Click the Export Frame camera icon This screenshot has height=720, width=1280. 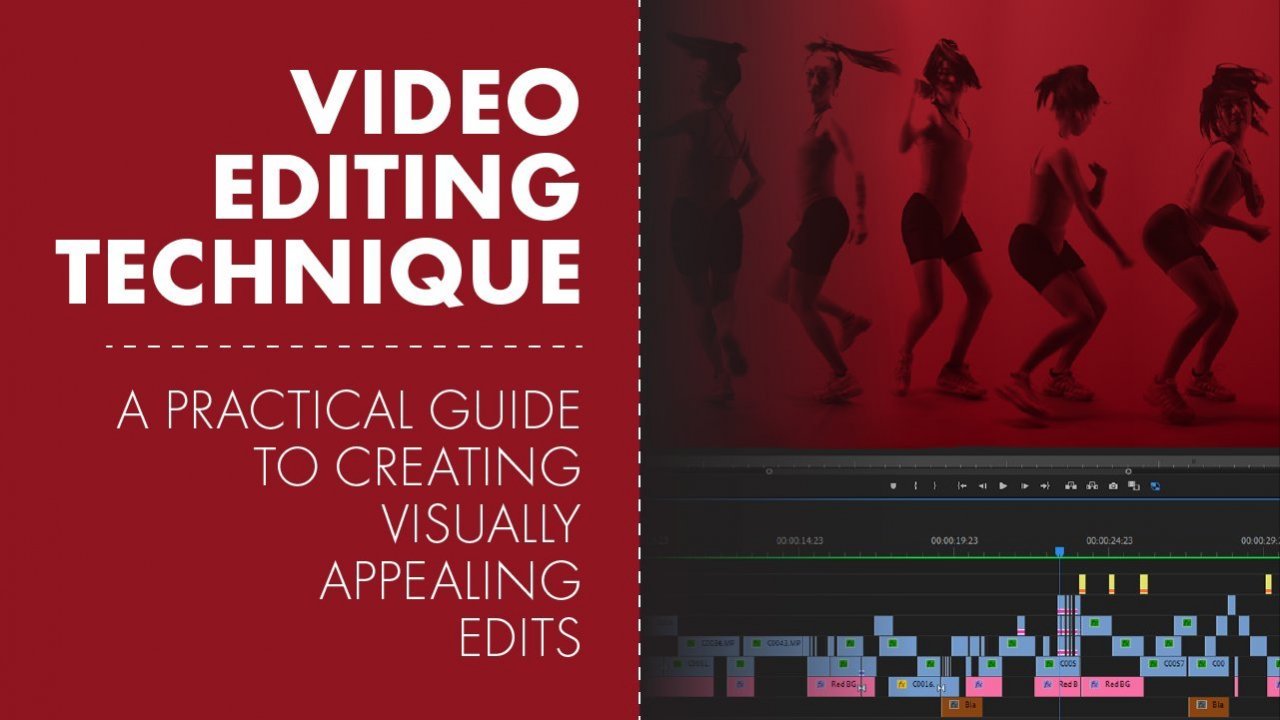(x=1113, y=486)
